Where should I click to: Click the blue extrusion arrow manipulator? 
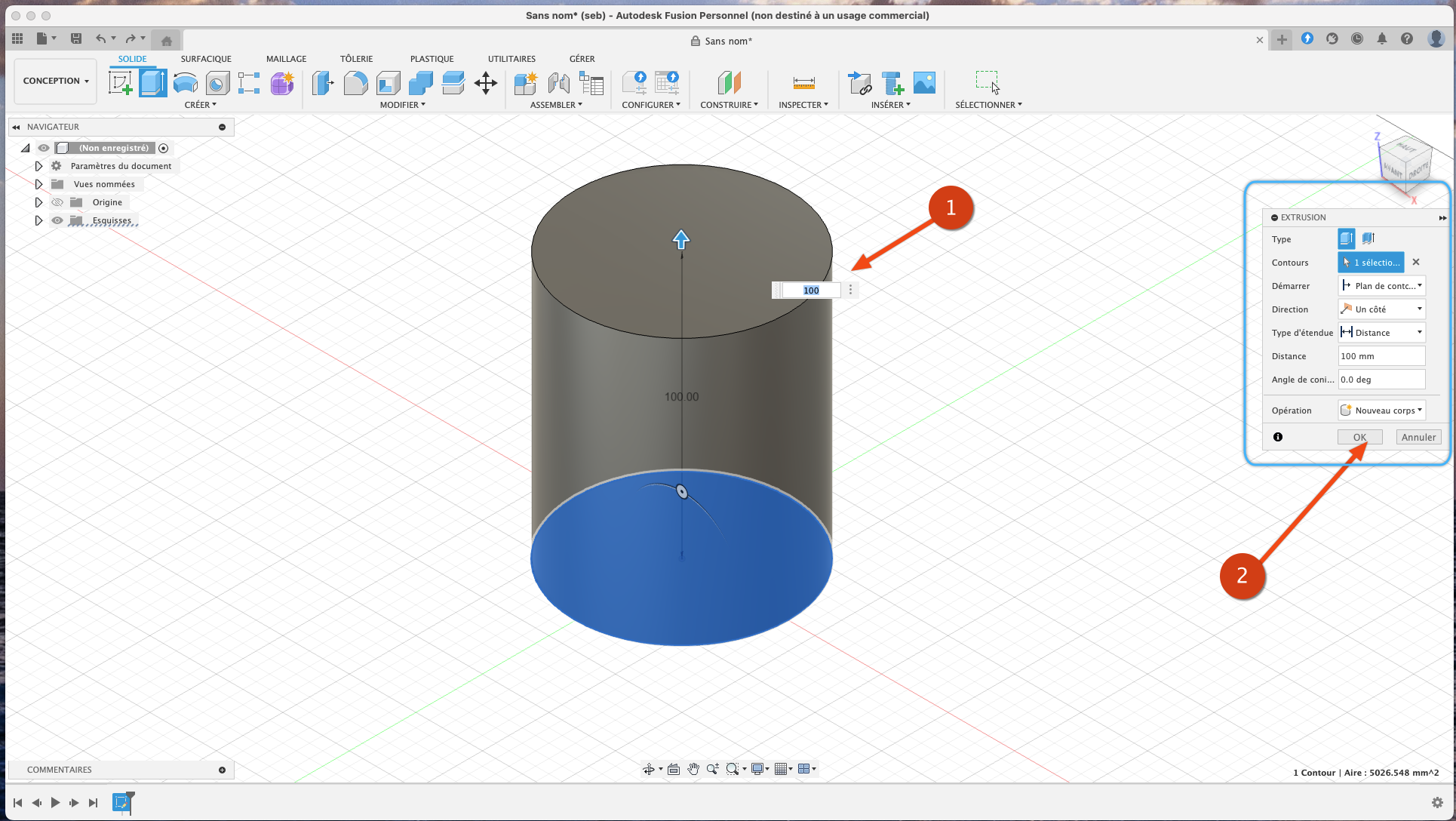(x=681, y=239)
